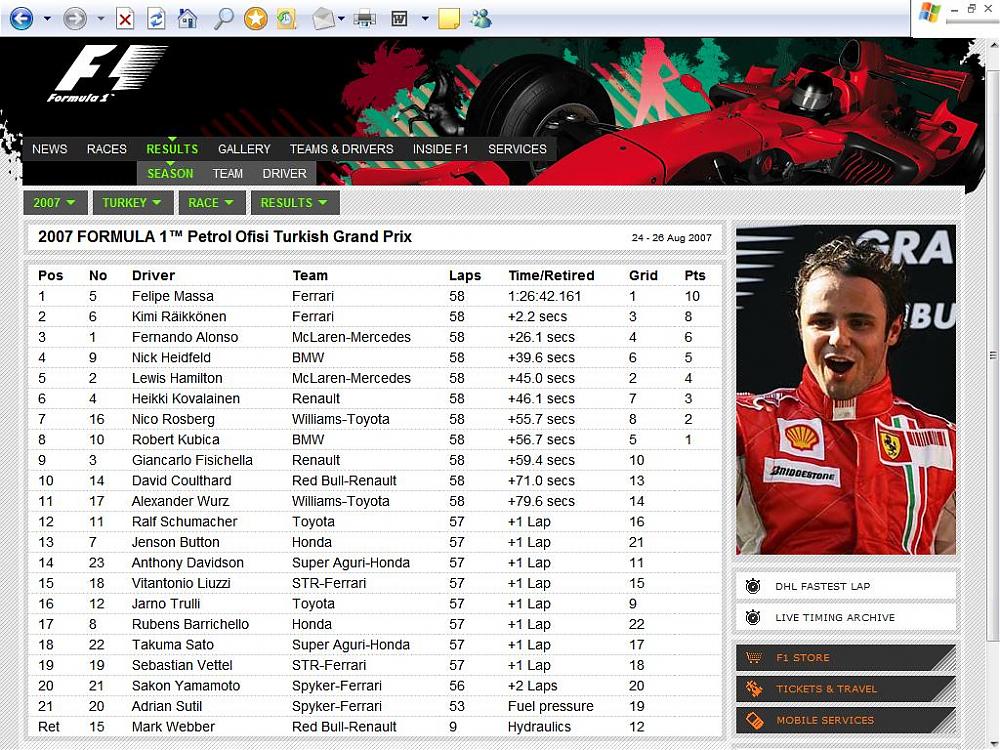Click the Formula 1 logo

90,75
